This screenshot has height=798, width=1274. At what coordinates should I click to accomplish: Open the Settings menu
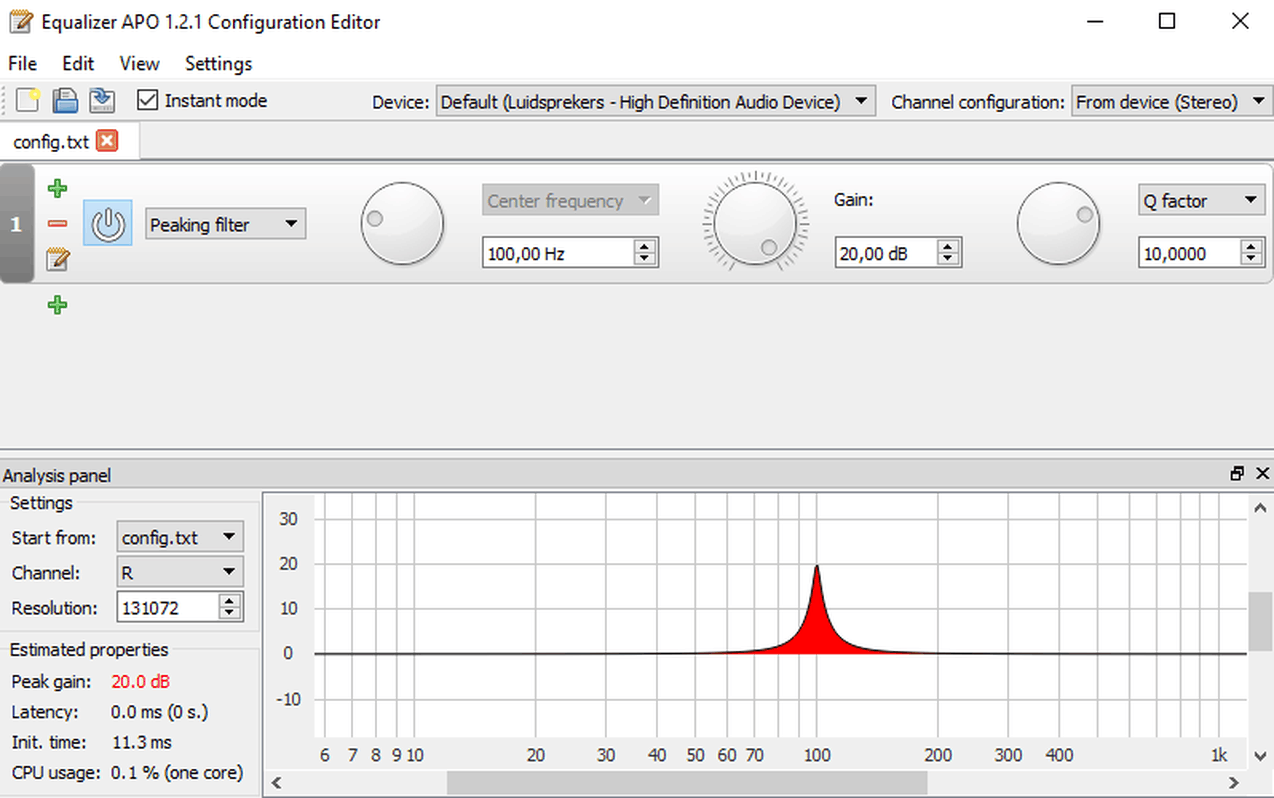coord(218,63)
